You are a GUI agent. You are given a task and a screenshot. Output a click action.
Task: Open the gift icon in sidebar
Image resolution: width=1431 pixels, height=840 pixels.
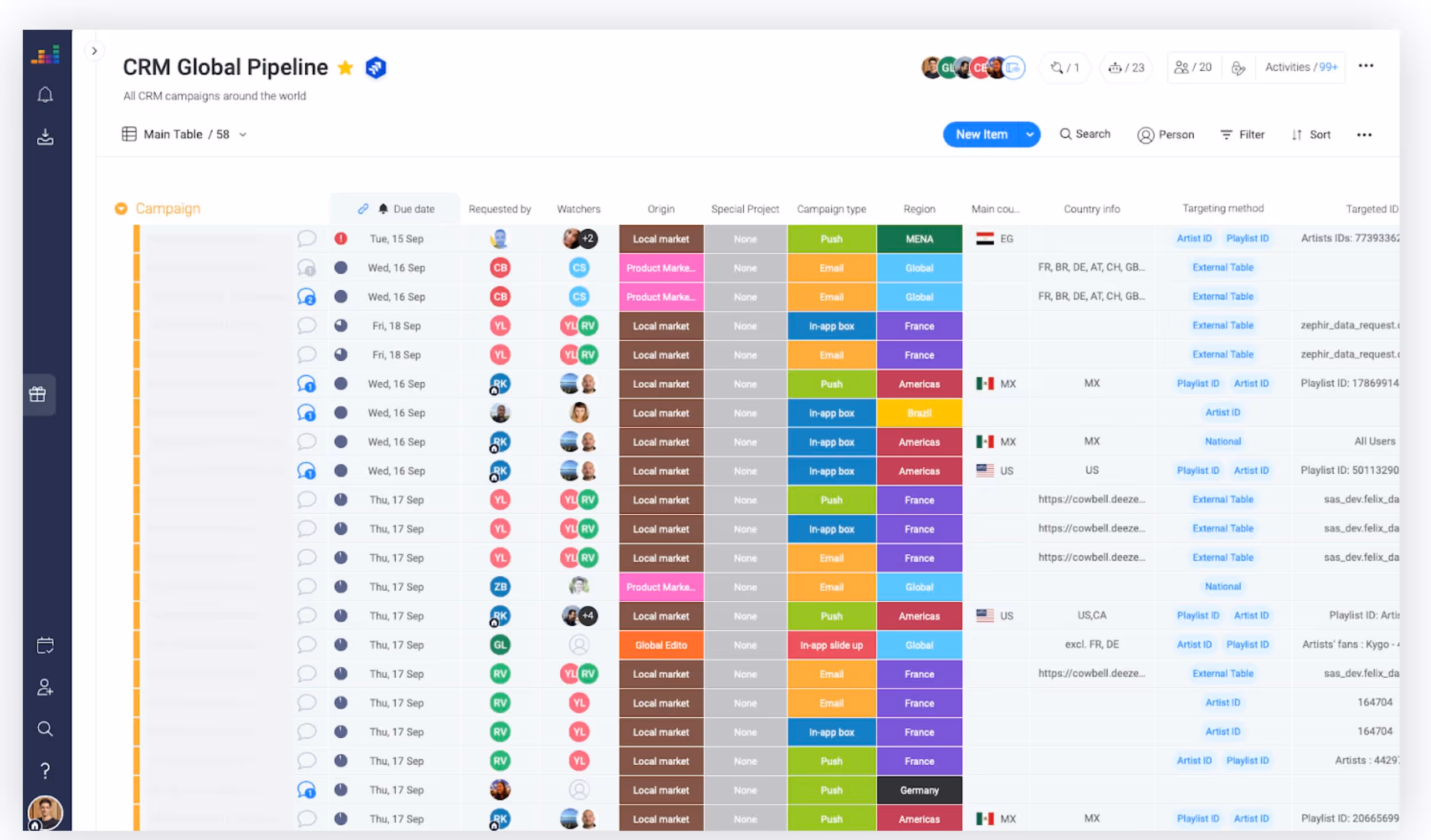(x=38, y=394)
